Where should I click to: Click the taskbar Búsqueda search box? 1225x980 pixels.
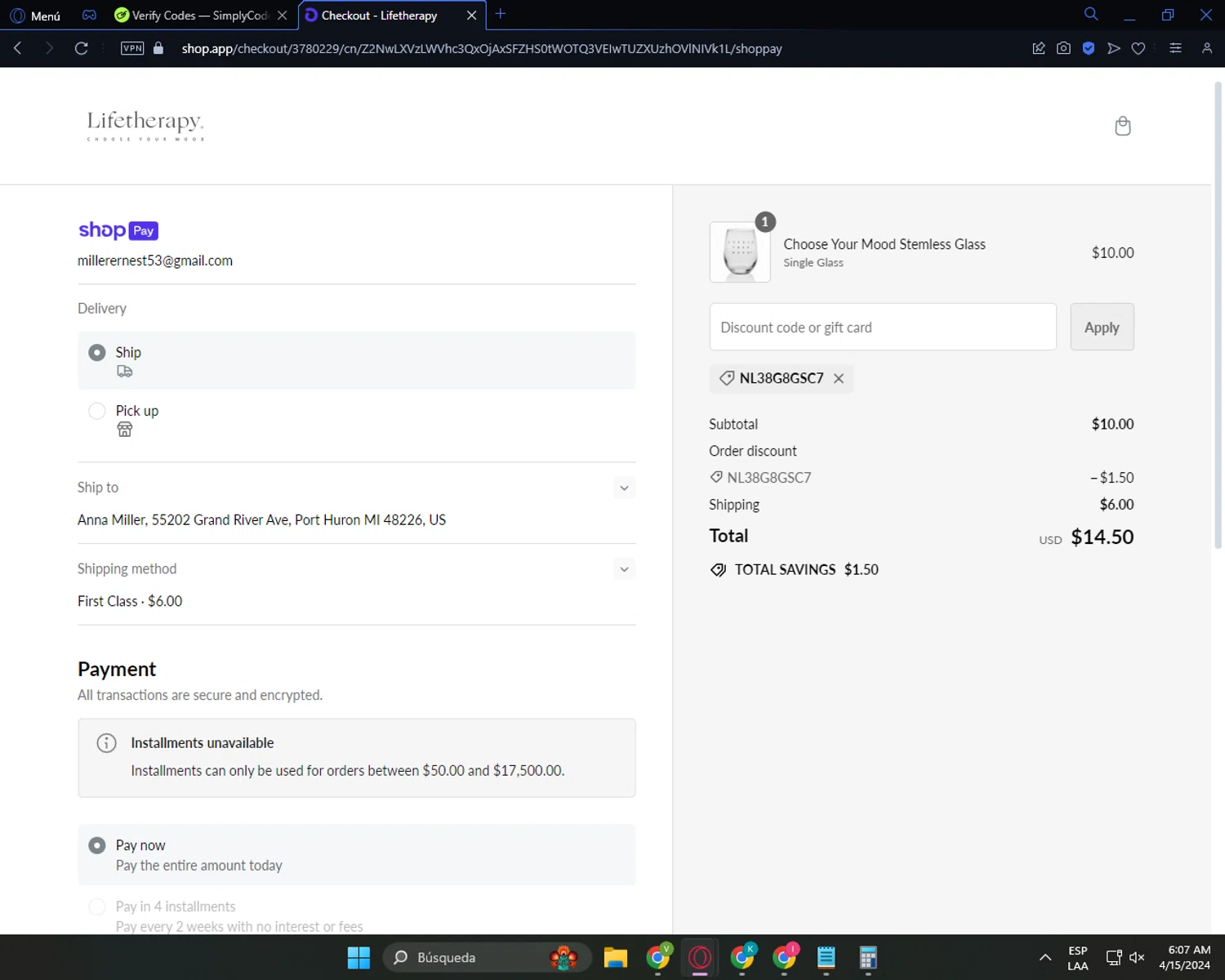pos(487,957)
